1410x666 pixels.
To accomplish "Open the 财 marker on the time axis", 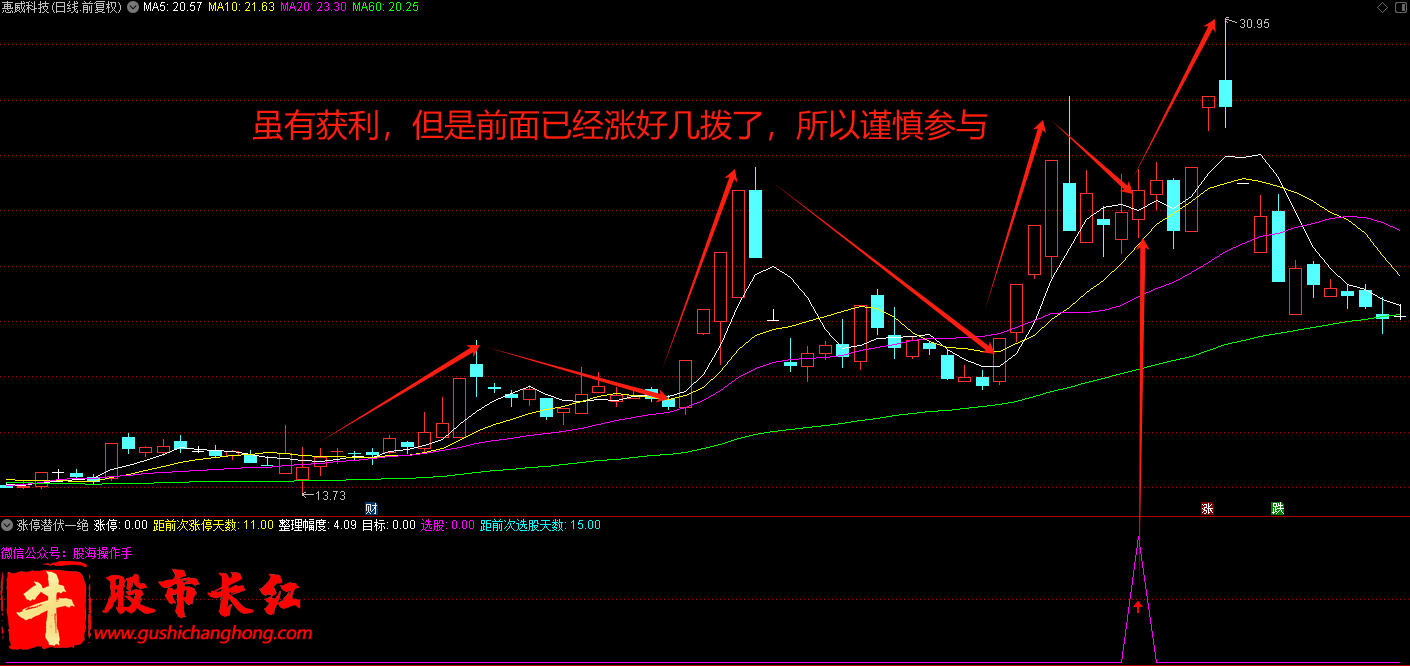I will pyautogui.click(x=371, y=509).
